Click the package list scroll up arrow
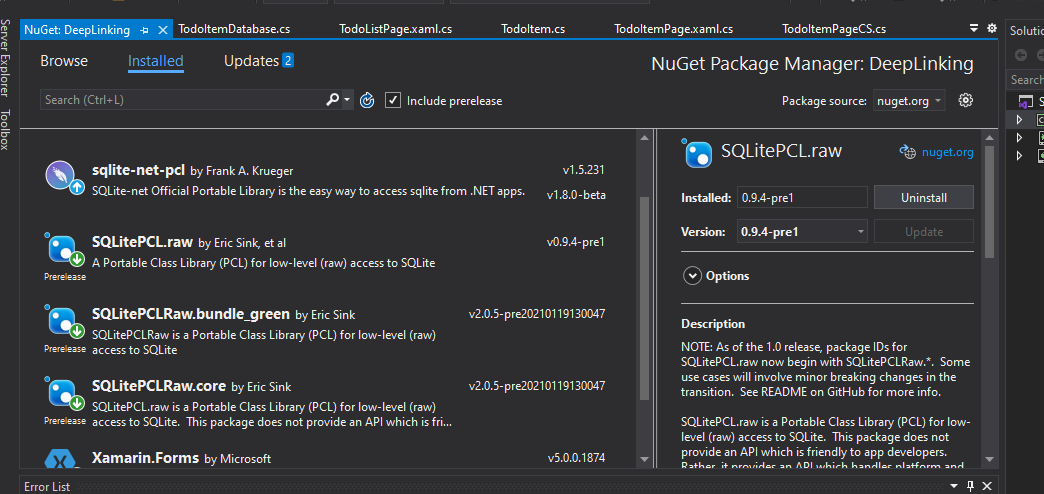Screen dimensions: 1044x494 click(644, 138)
